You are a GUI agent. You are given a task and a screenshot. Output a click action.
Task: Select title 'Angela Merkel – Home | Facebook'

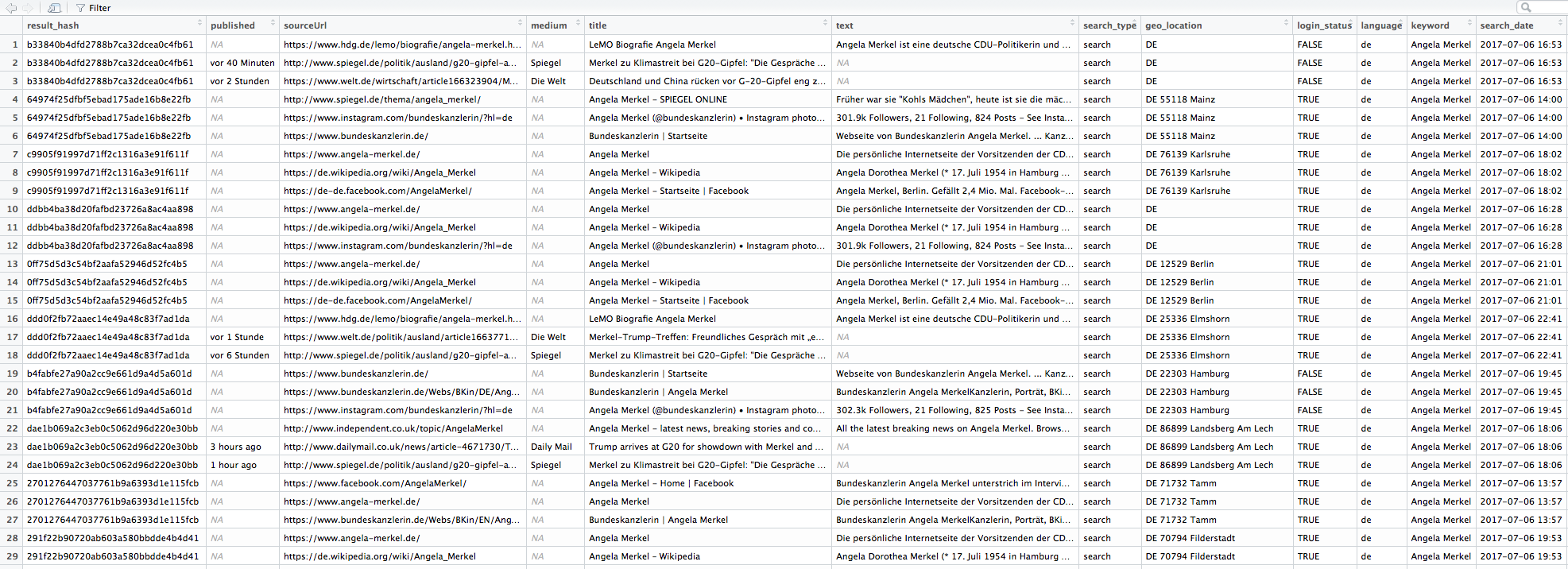coord(707,483)
